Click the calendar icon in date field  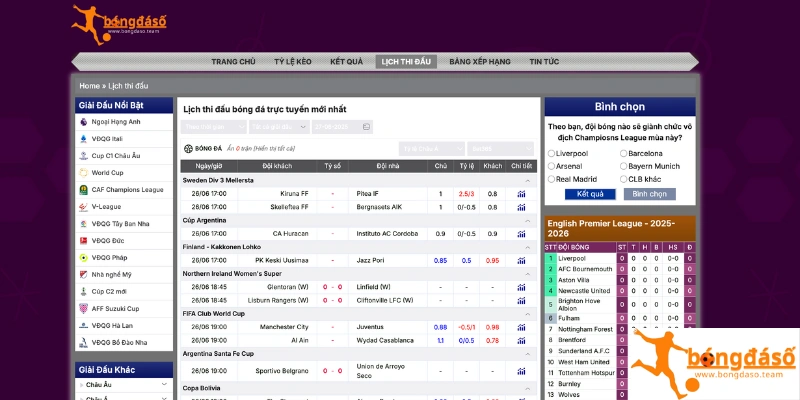[366, 127]
